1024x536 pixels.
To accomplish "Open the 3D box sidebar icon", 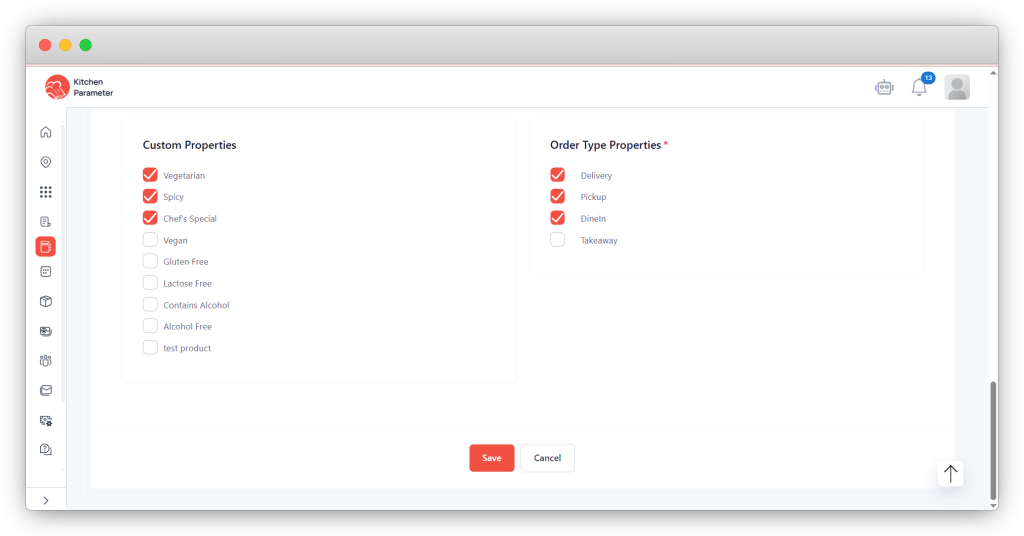I will coord(45,301).
